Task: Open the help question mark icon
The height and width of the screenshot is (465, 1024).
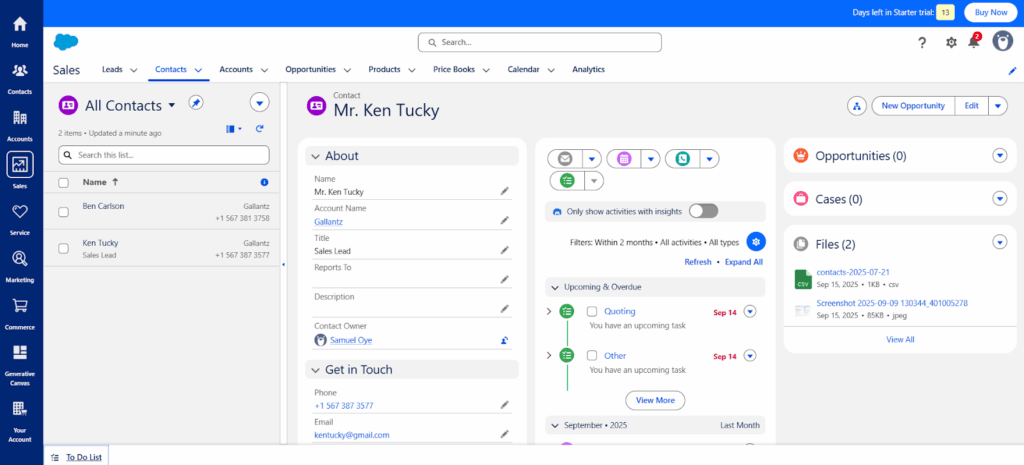Action: click(x=922, y=42)
